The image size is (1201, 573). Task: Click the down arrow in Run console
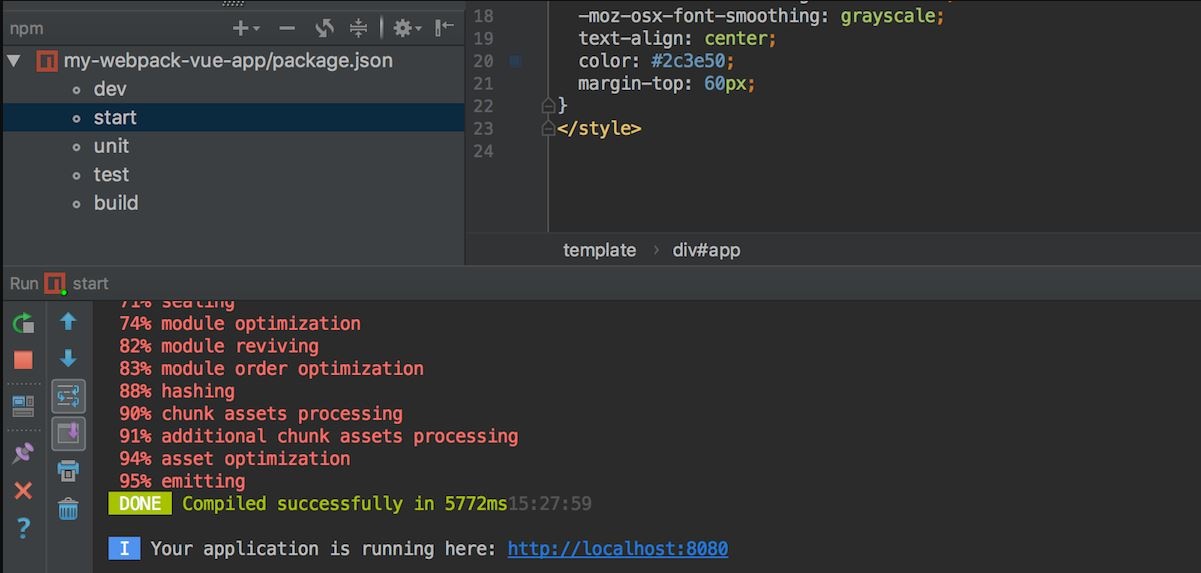click(68, 358)
